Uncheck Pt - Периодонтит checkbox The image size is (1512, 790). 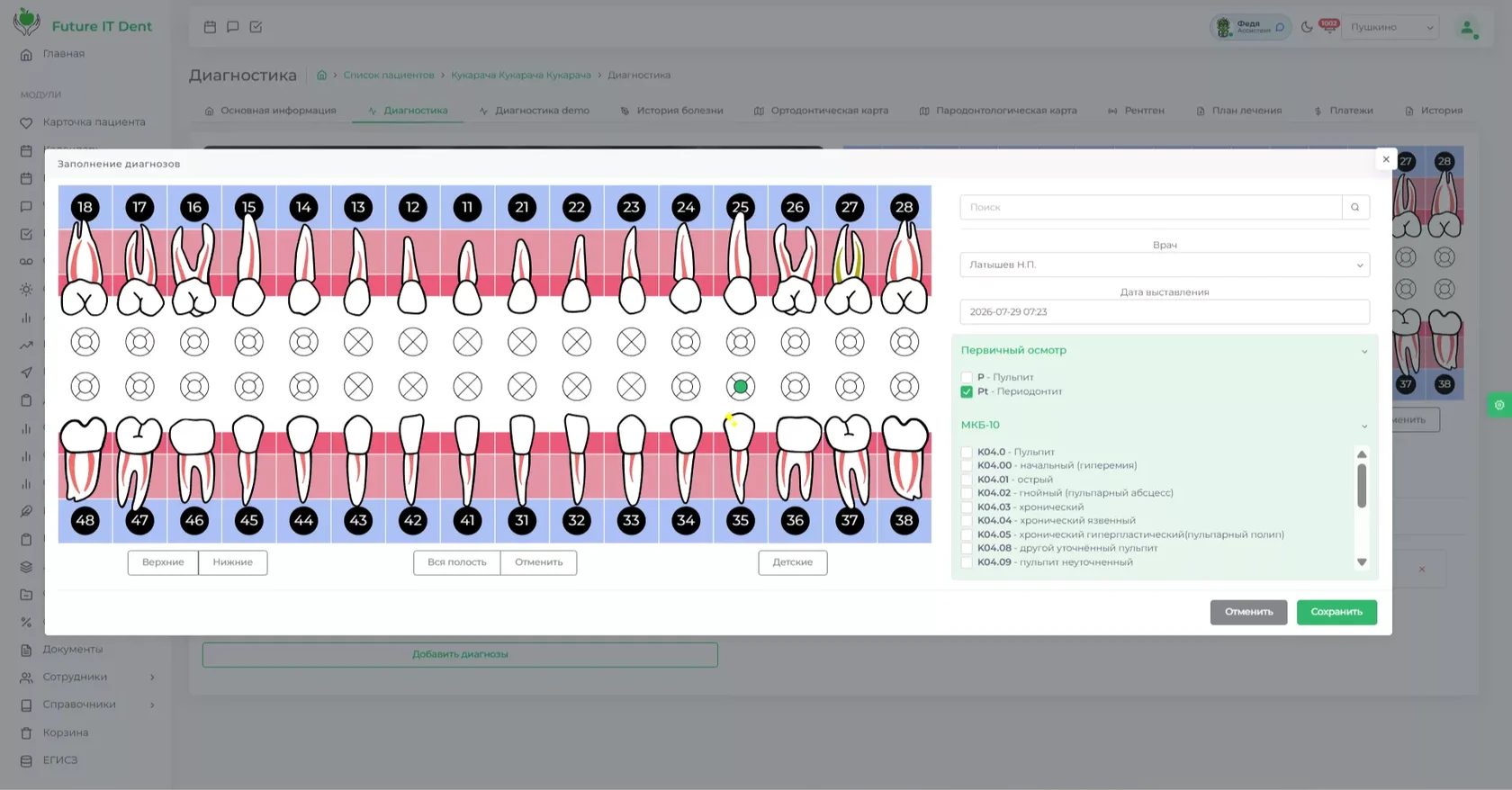[x=967, y=391]
